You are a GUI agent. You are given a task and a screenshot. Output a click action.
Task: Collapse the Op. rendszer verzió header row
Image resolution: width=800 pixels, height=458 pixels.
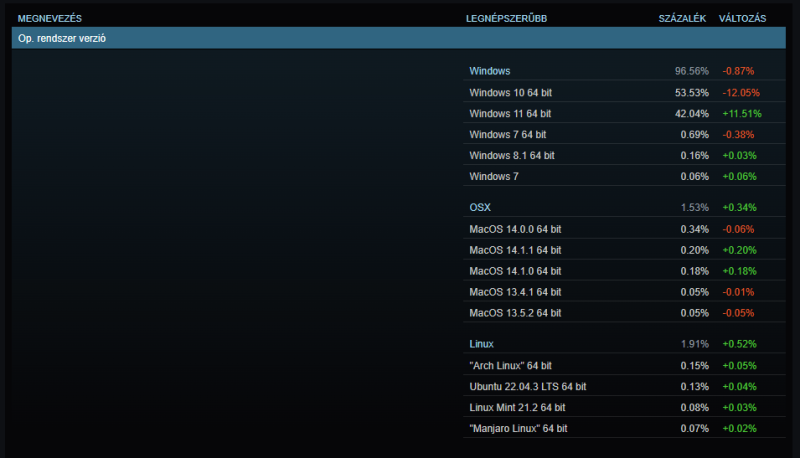pyautogui.click(x=398, y=38)
